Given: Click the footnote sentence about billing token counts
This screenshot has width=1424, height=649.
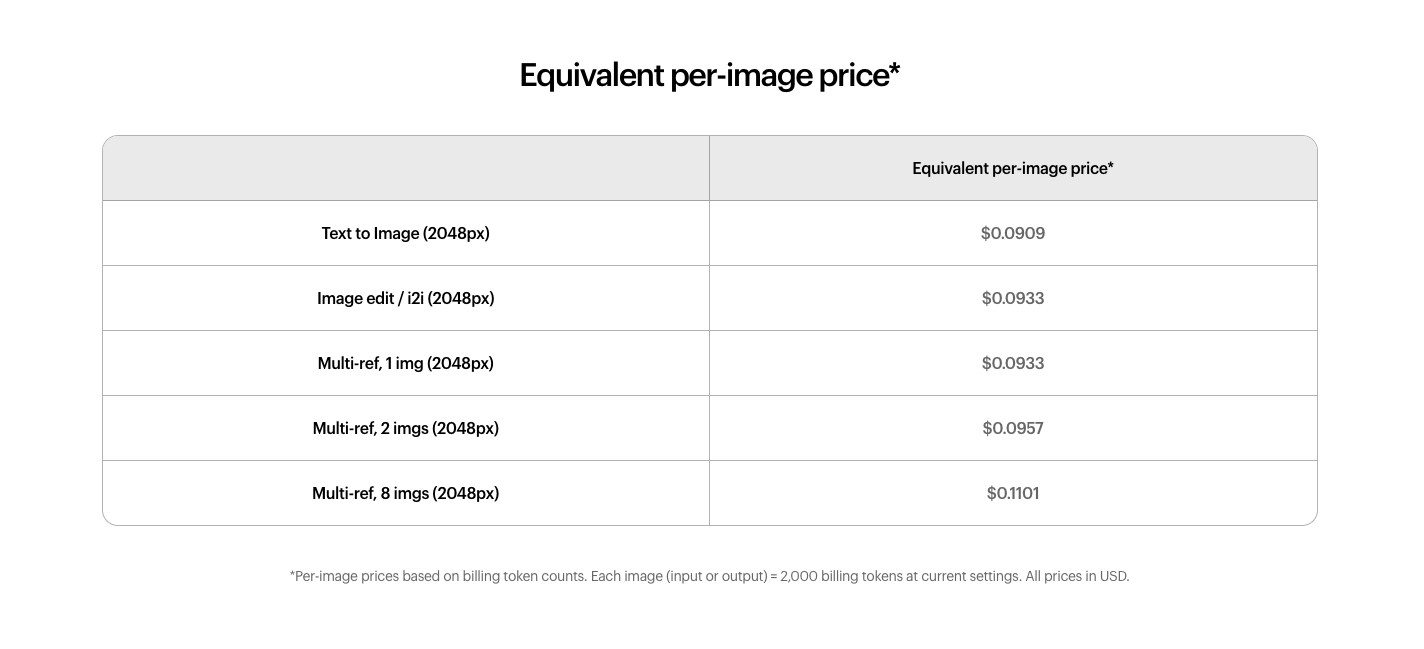Looking at the screenshot, I should coord(440,576).
